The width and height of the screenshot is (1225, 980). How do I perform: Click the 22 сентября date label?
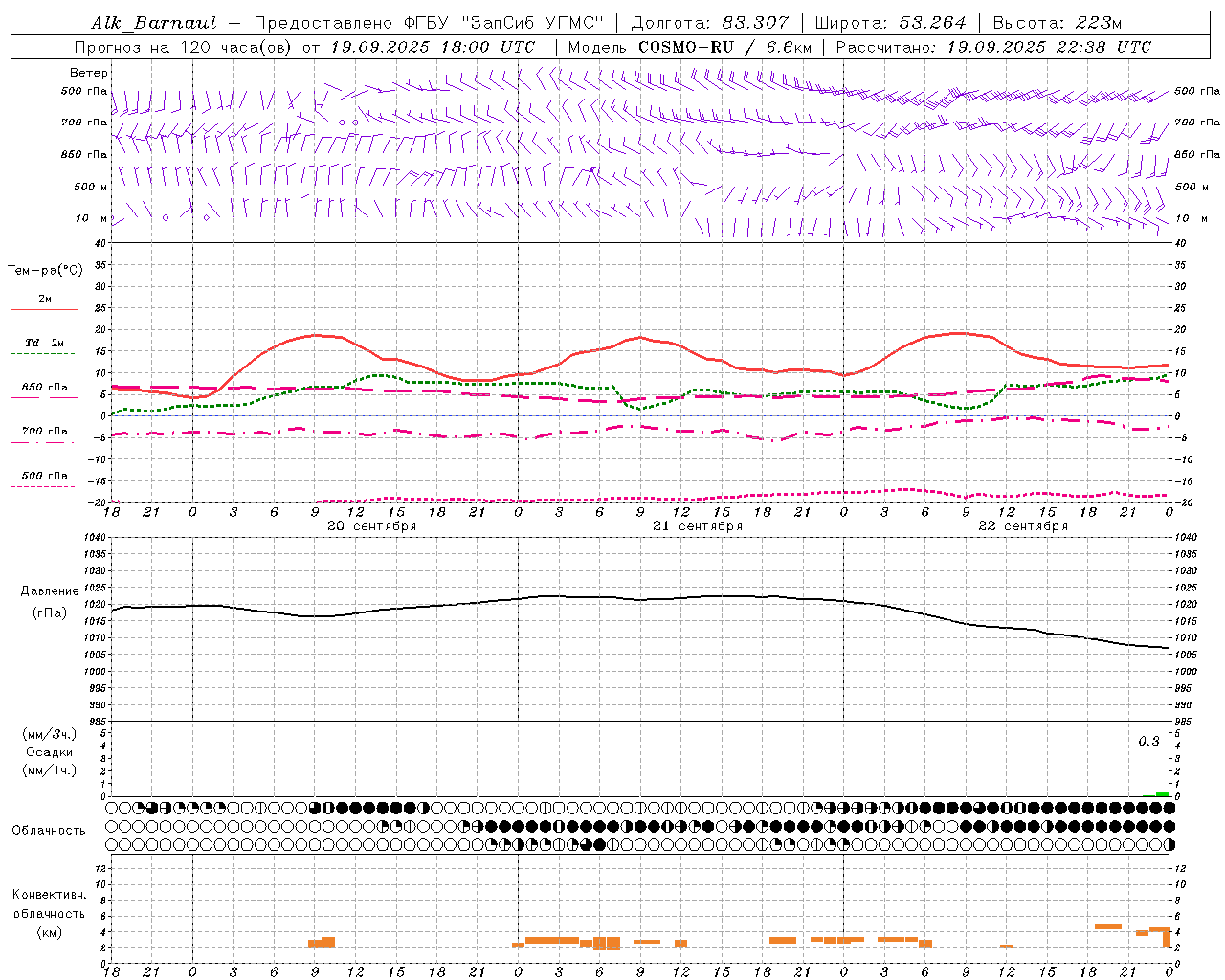click(x=1023, y=526)
